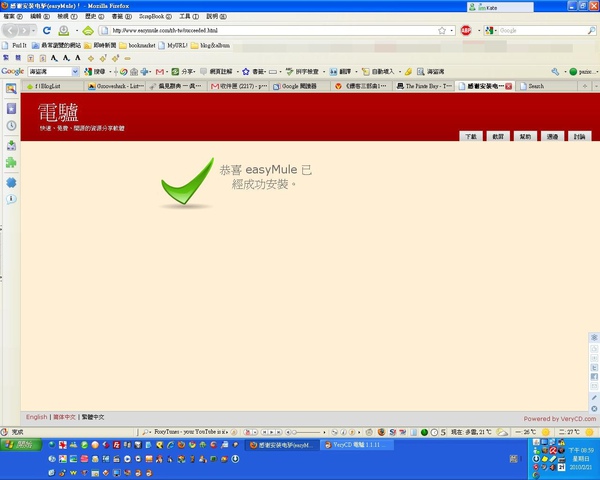Click the FoxyTunes play button
This screenshot has height=480, width=600.
[271, 432]
